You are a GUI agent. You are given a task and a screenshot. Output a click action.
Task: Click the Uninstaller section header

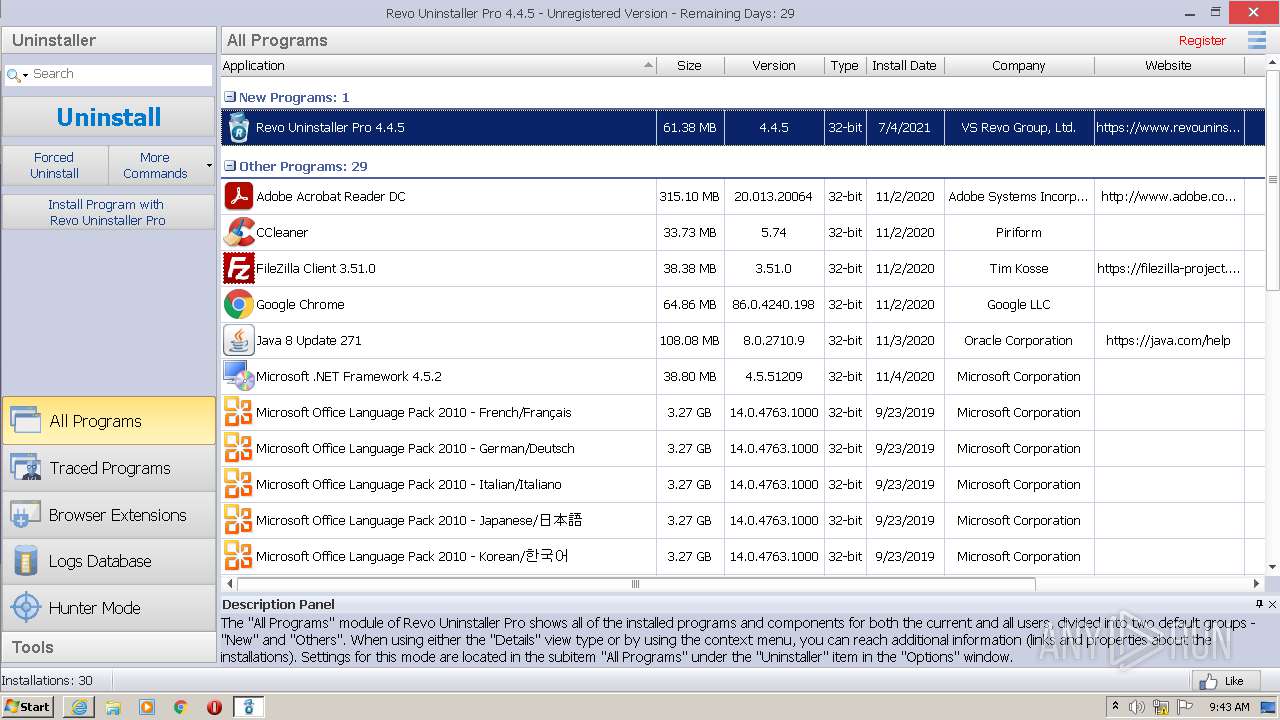click(108, 40)
